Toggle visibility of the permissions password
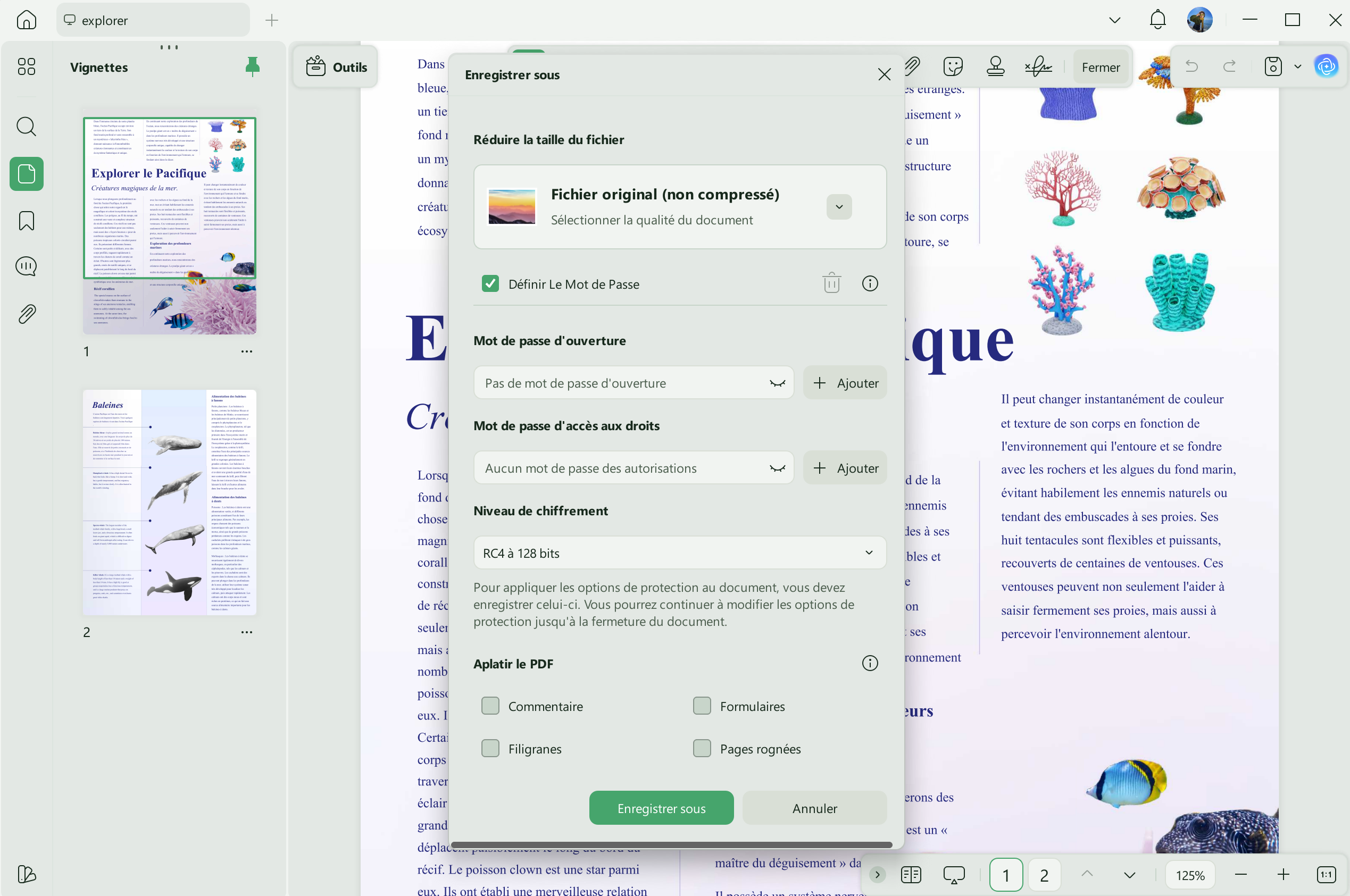This screenshot has width=1350, height=896. point(777,468)
